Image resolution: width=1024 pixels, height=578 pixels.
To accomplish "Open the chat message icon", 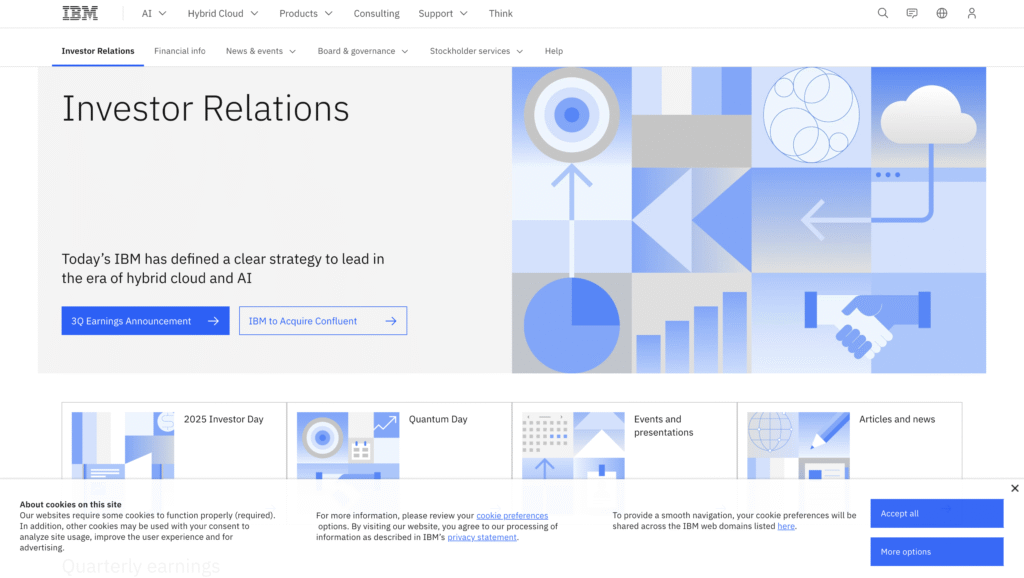I will pyautogui.click(x=912, y=13).
